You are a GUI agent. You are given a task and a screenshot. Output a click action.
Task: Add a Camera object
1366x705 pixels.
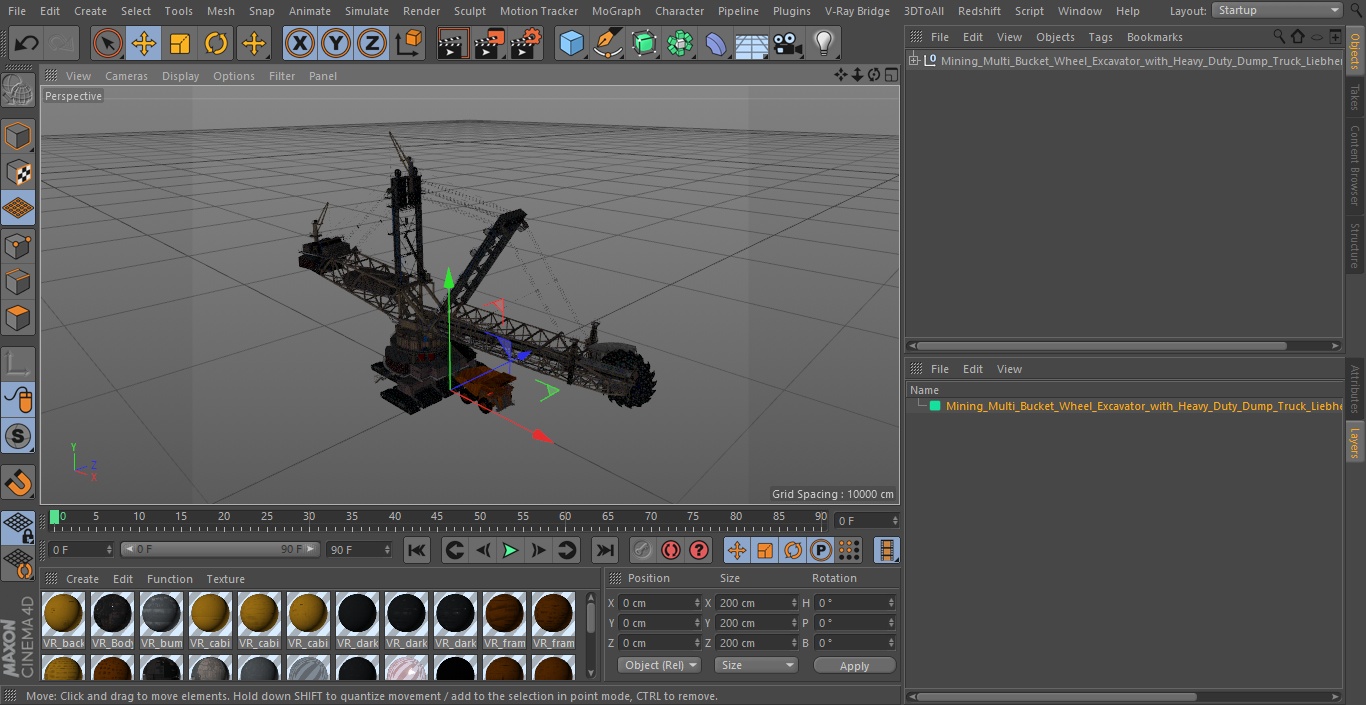coord(788,43)
